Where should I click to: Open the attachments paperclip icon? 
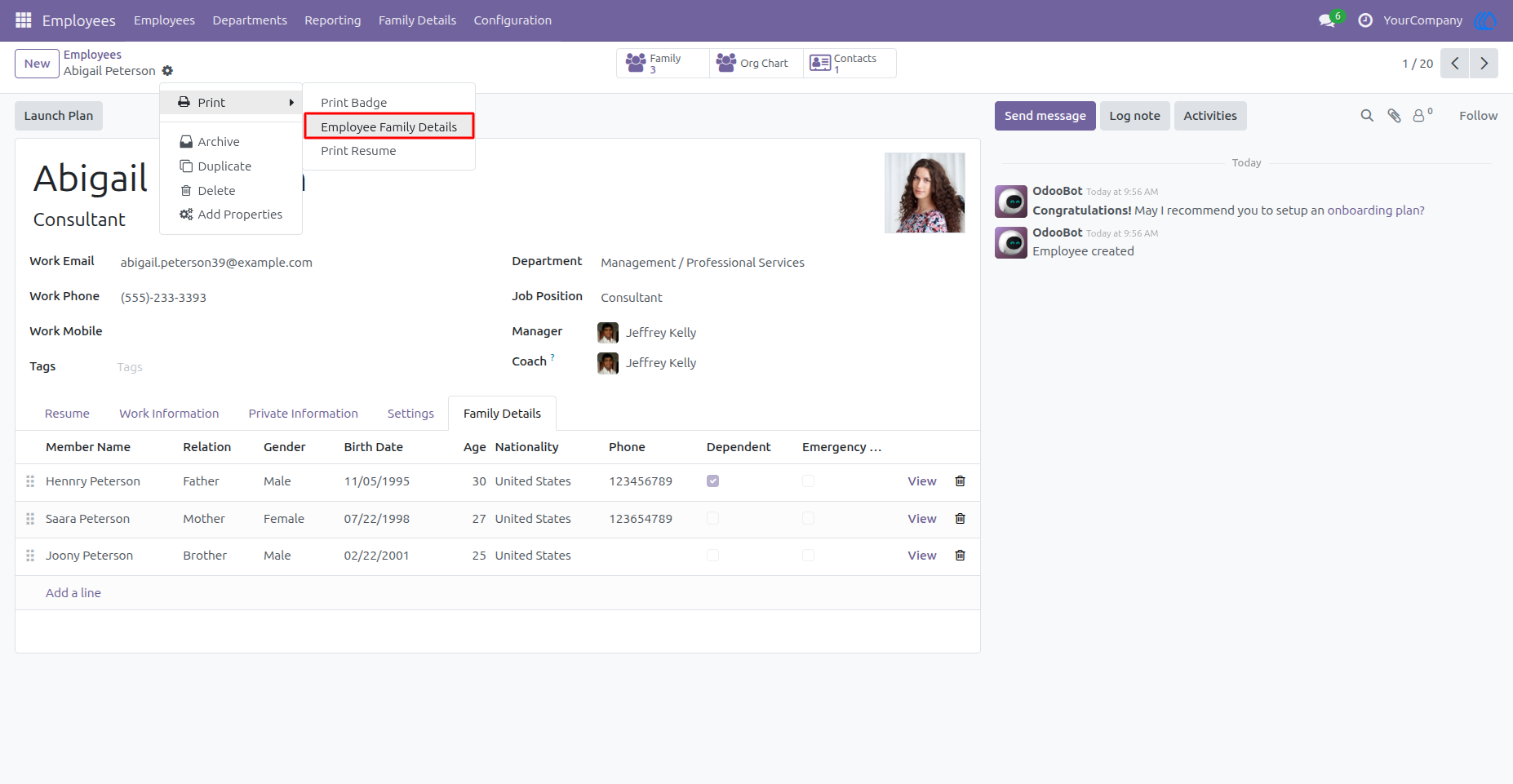1394,116
